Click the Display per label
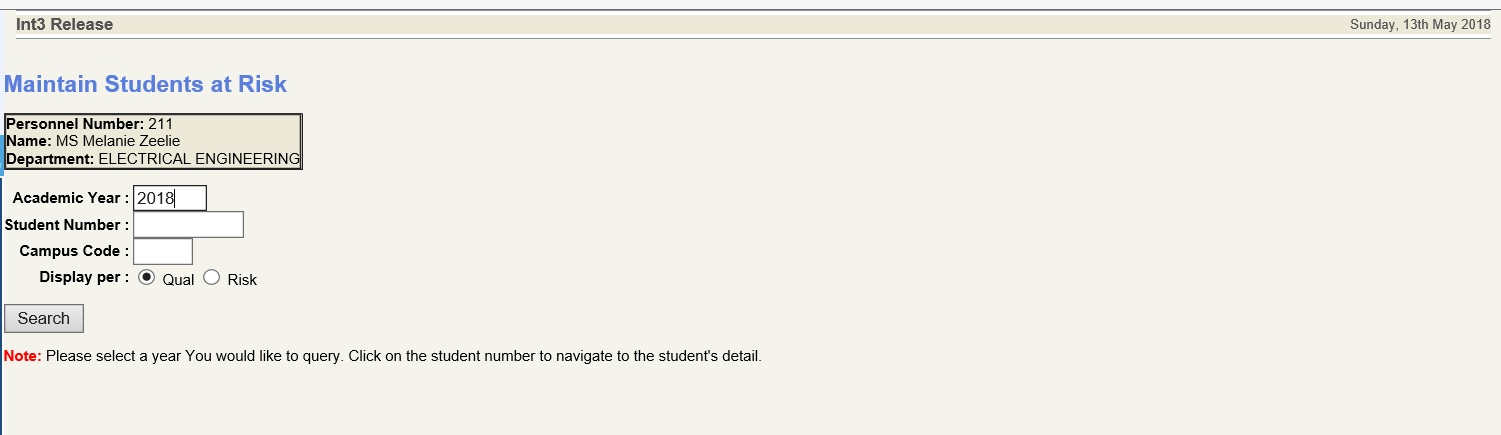The image size is (1501, 435). (x=84, y=277)
